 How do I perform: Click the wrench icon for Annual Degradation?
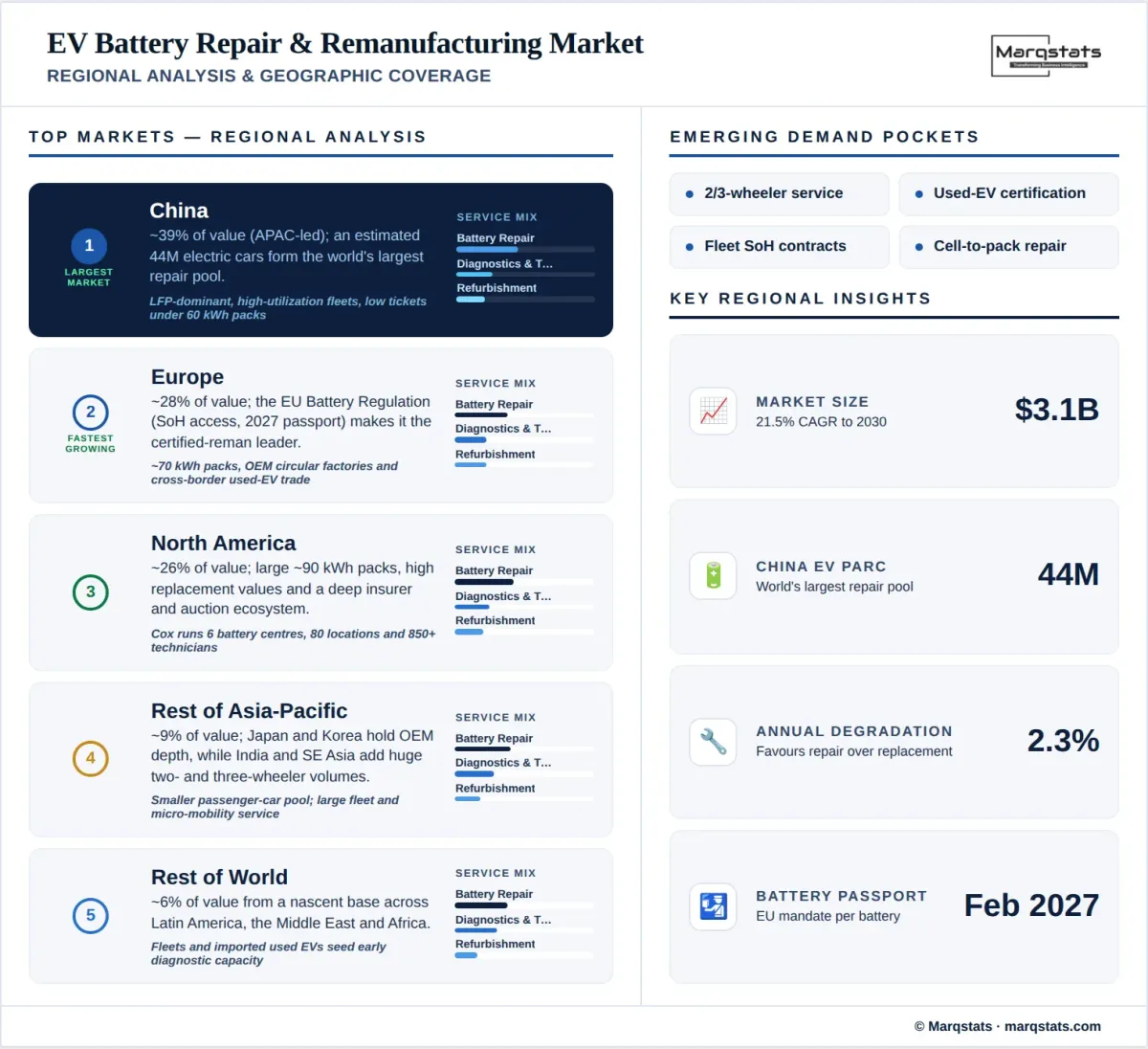[714, 741]
